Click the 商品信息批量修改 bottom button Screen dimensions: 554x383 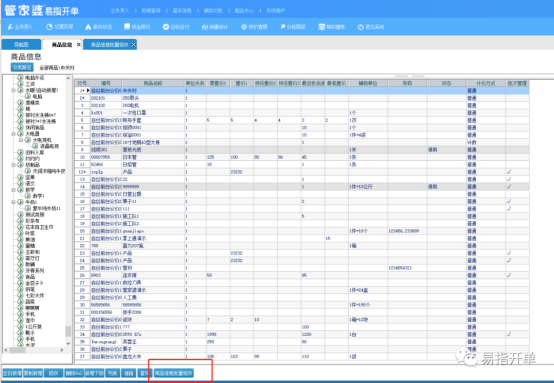(x=173, y=373)
